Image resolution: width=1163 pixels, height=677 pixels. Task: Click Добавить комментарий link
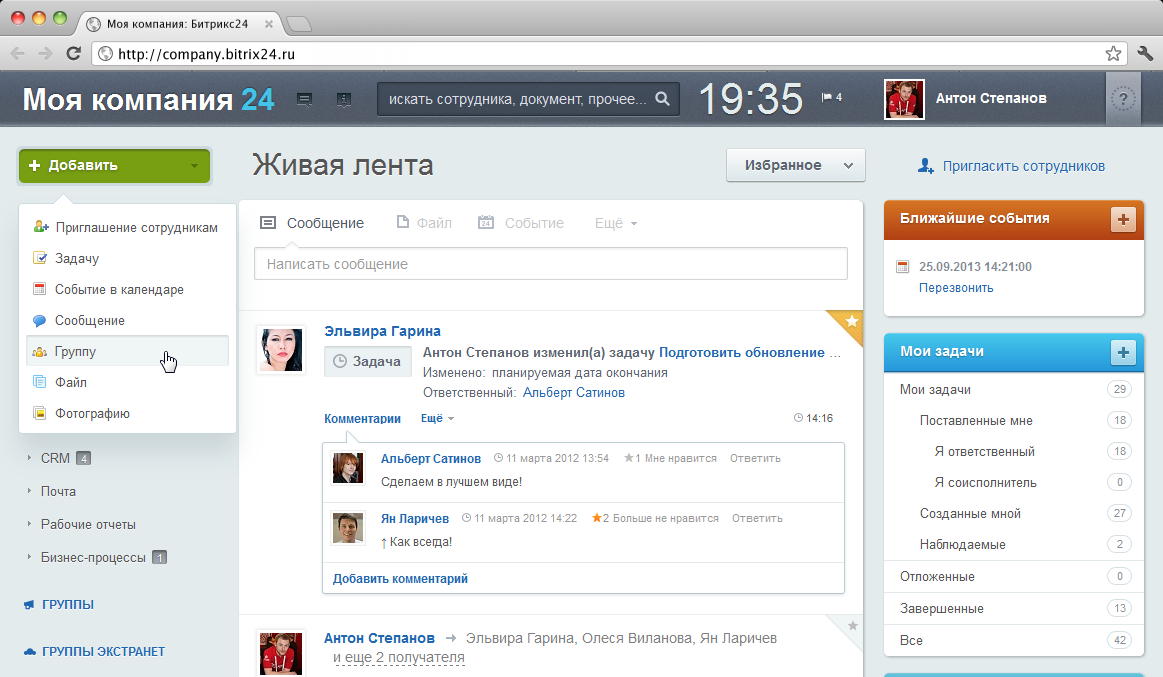coord(401,578)
